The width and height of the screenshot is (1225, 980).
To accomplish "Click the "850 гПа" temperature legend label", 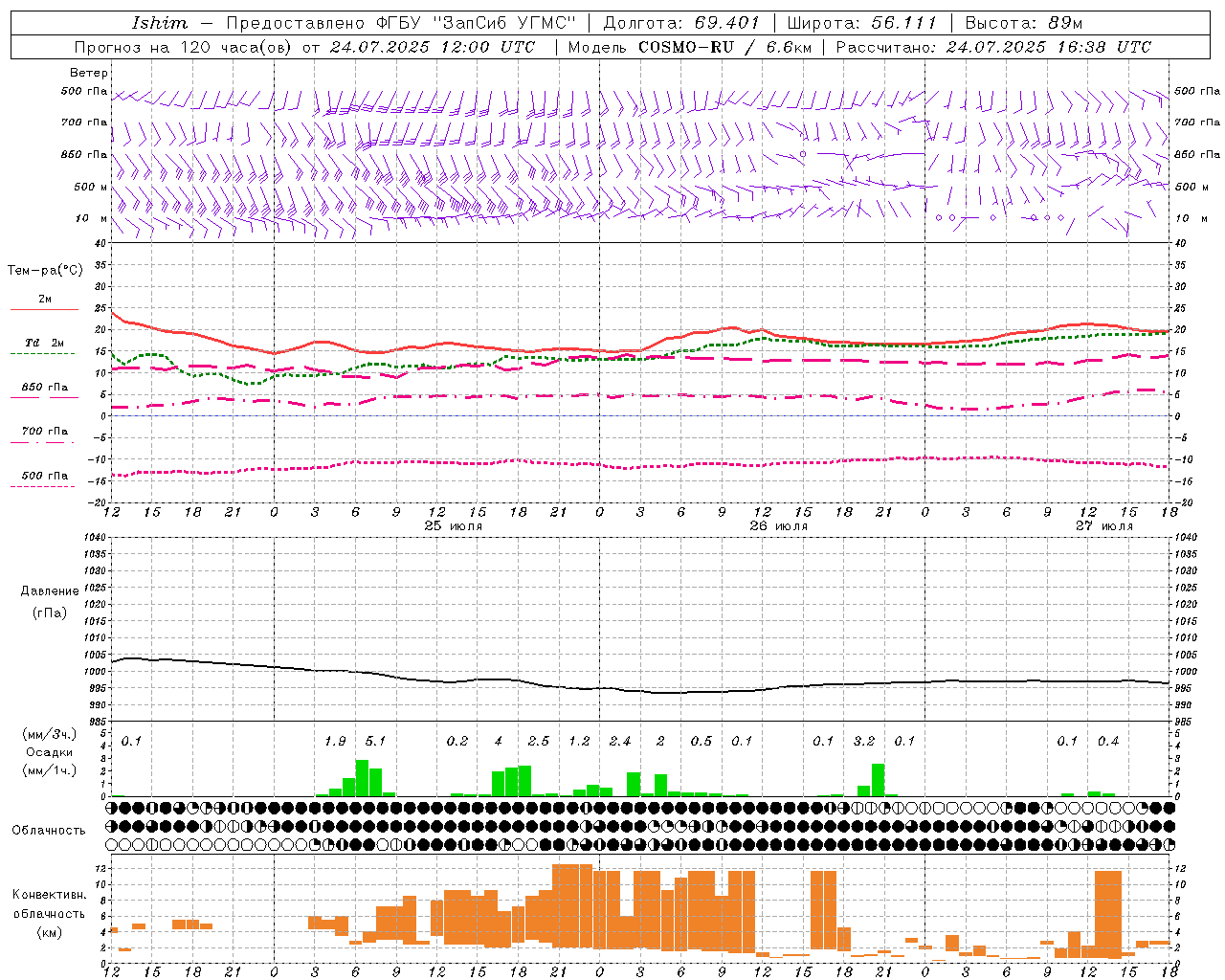I will tap(44, 388).
